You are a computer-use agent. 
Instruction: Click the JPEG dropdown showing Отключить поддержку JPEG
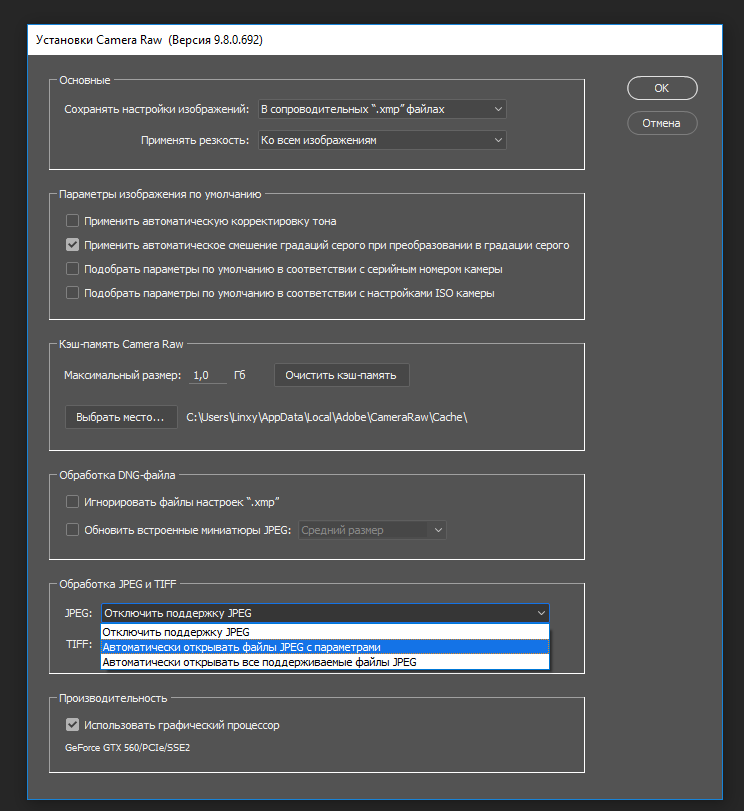pyautogui.click(x=325, y=613)
